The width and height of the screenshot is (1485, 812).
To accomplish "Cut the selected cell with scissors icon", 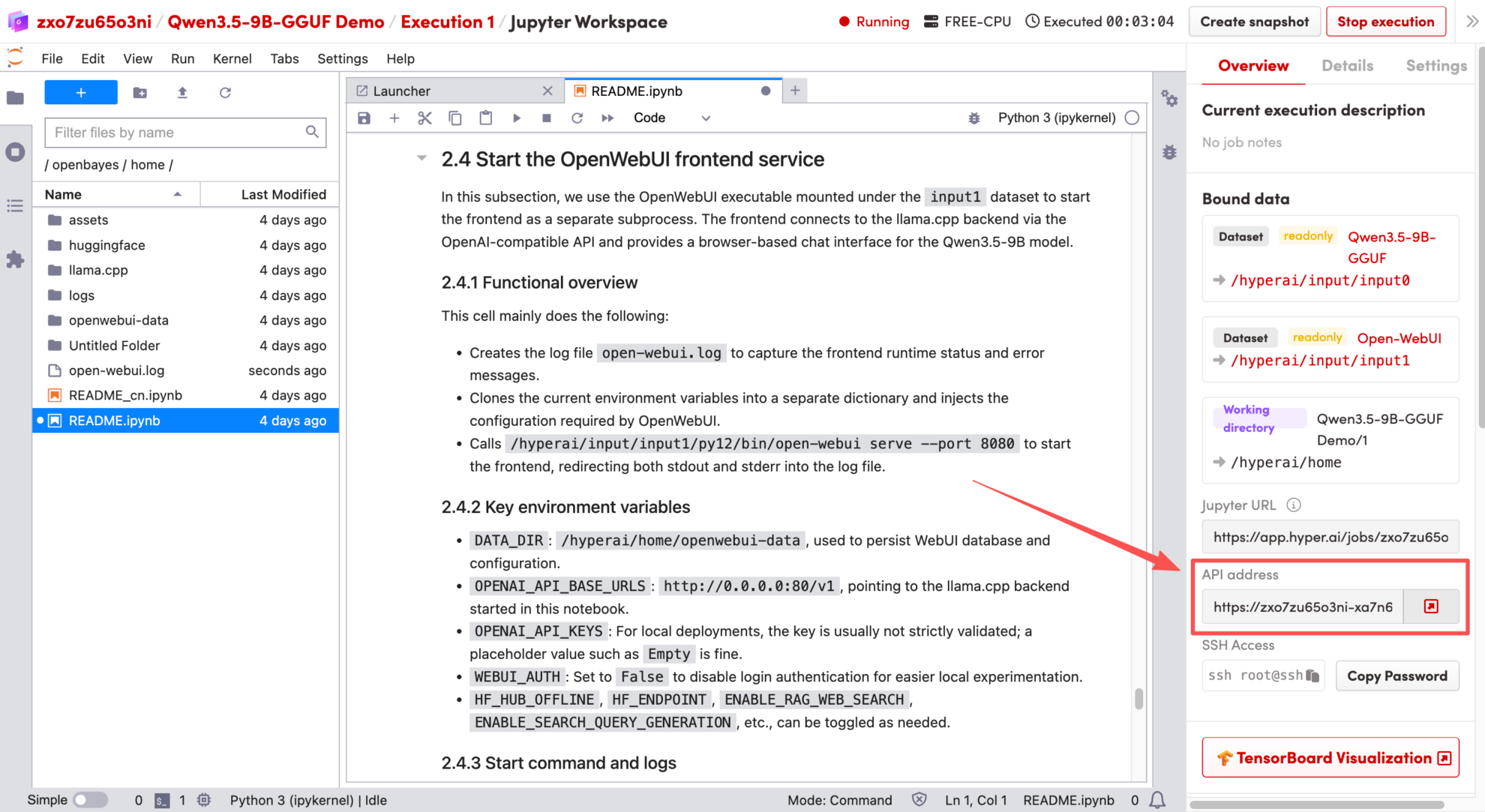I will click(x=424, y=118).
